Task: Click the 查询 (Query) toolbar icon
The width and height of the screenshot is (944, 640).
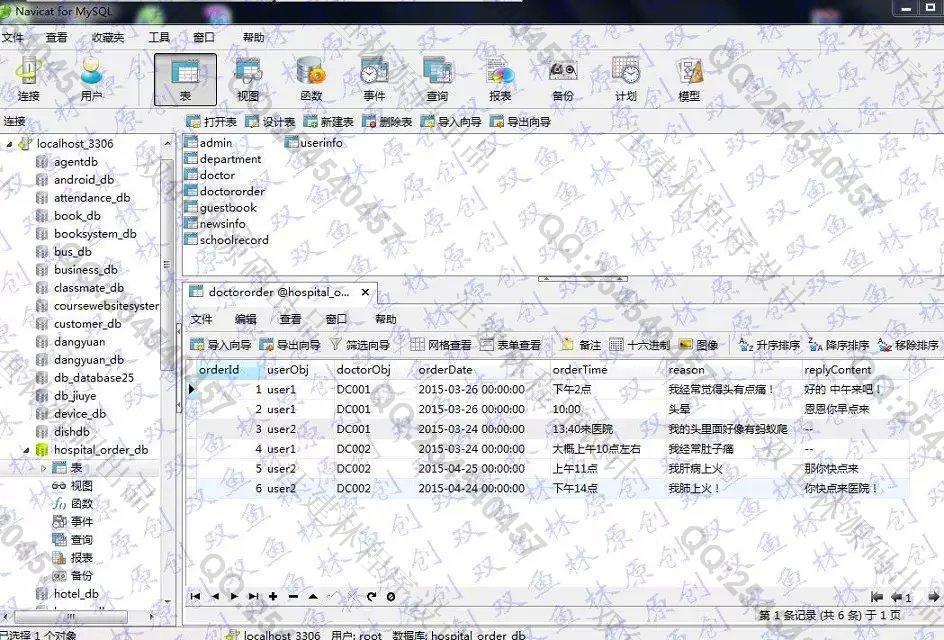Action: click(x=437, y=78)
